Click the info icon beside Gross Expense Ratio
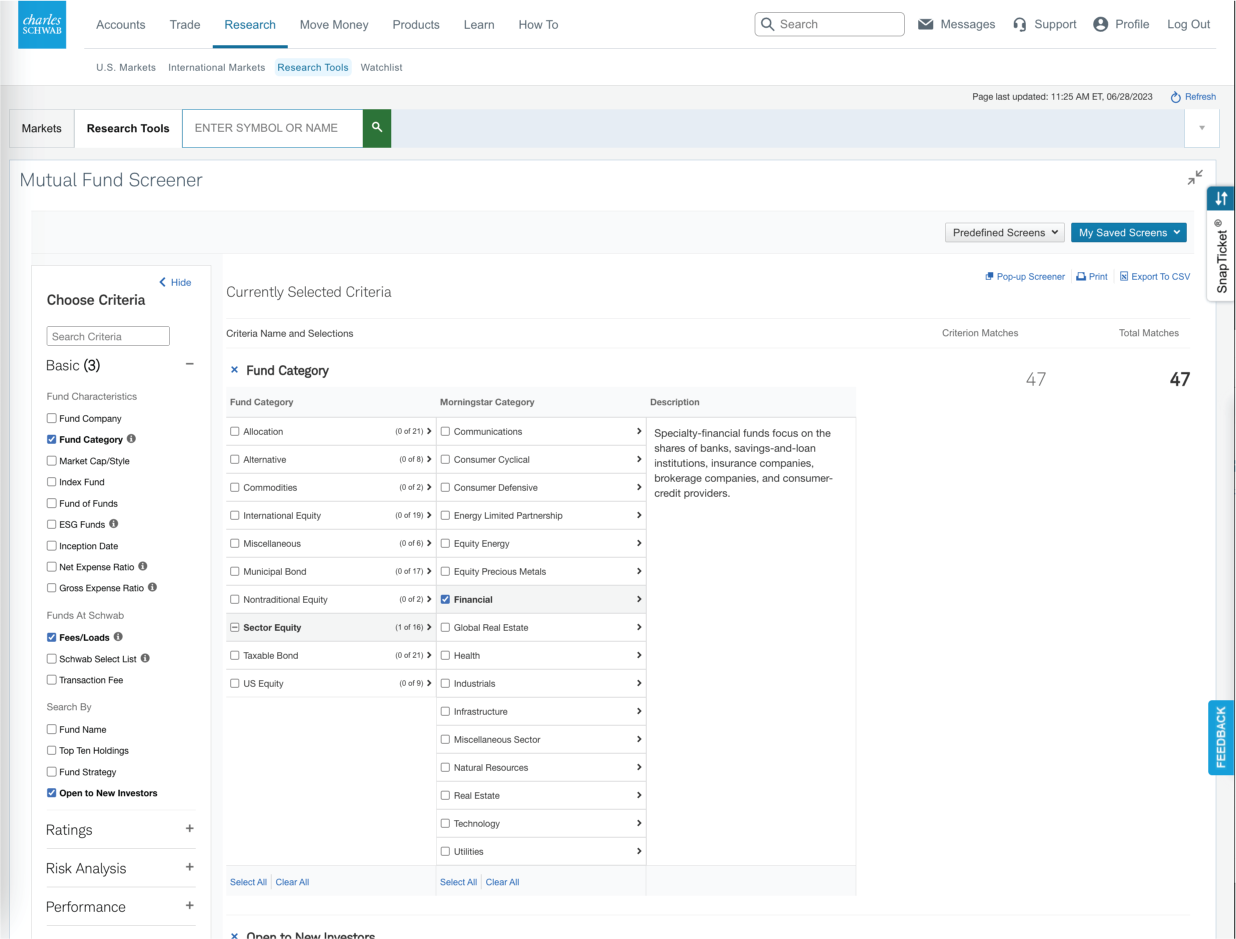This screenshot has height=939, width=1236. pos(153,588)
